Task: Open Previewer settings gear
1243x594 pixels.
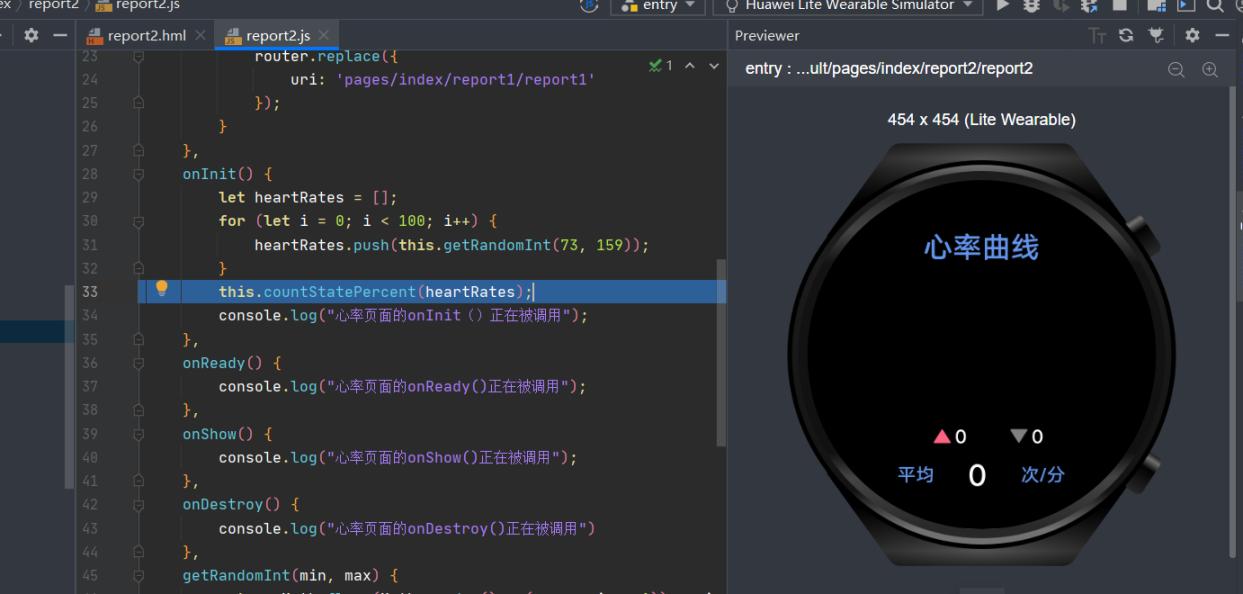Action: 1191,36
